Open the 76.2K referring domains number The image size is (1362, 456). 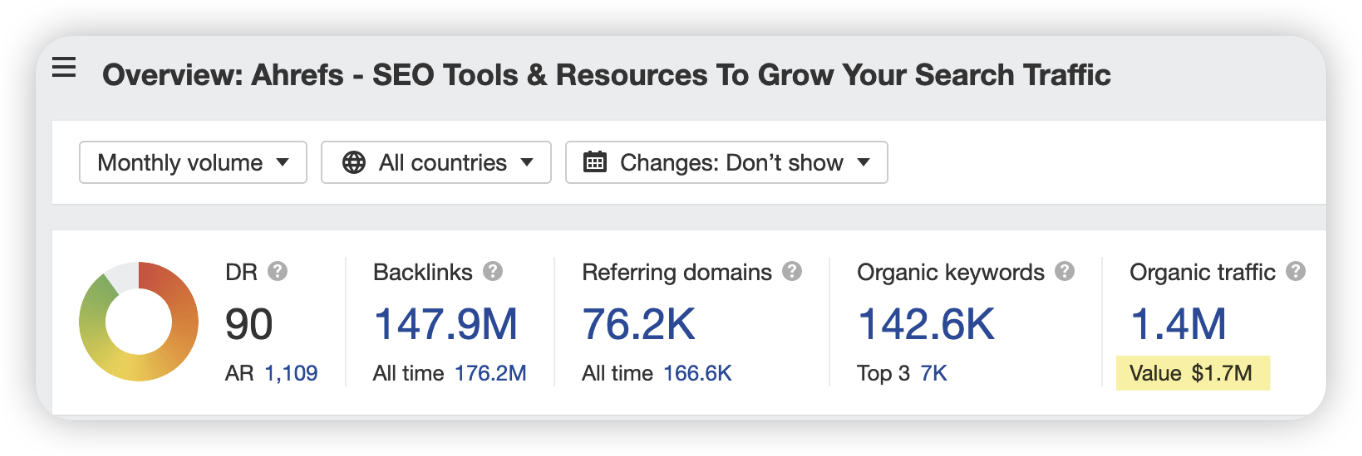pyautogui.click(x=638, y=325)
